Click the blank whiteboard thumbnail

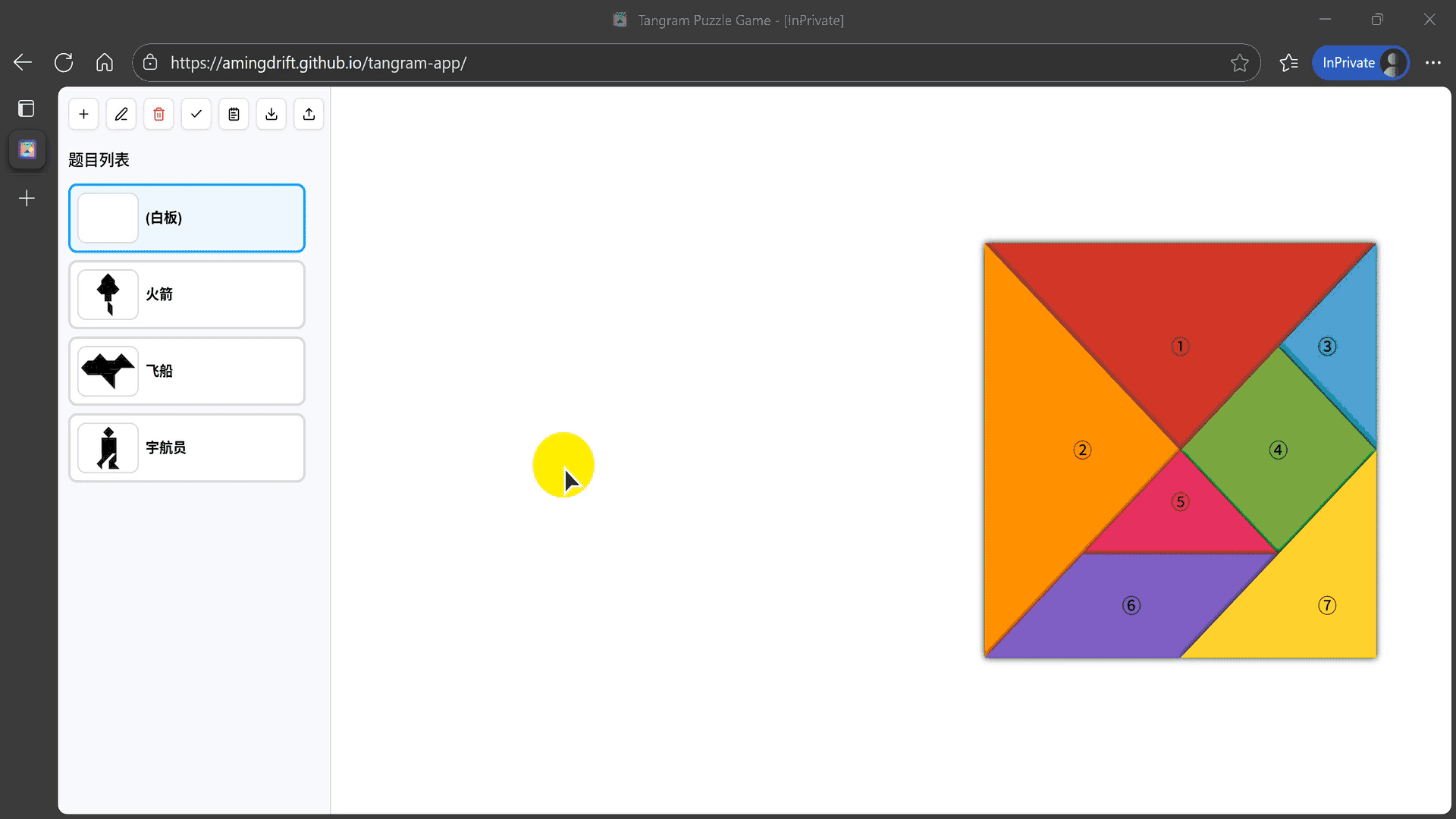pyautogui.click(x=108, y=218)
